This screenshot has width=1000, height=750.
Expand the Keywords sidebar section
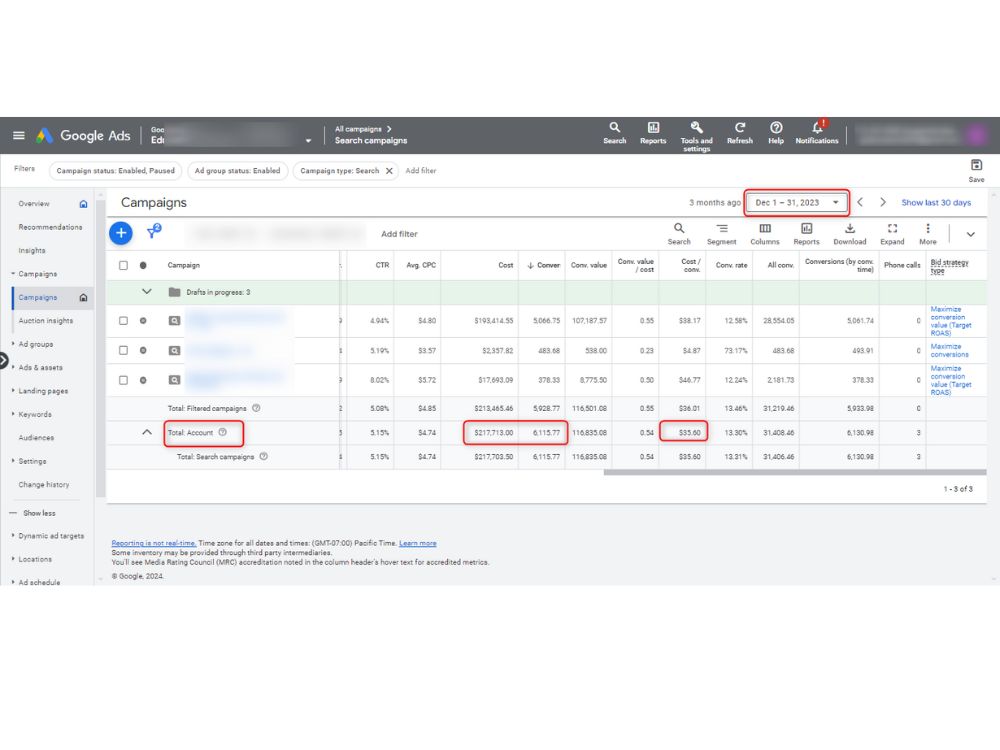pyautogui.click(x=34, y=415)
